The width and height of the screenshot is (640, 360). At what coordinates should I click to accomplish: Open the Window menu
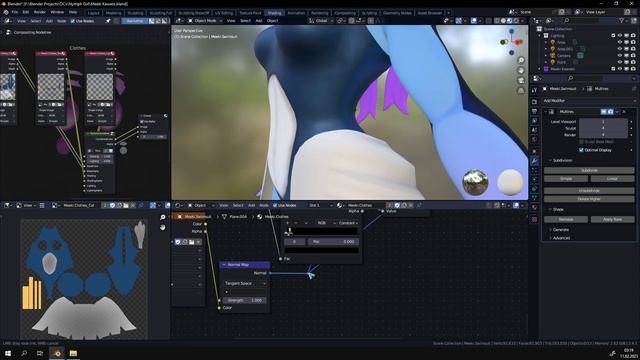coord(57,12)
